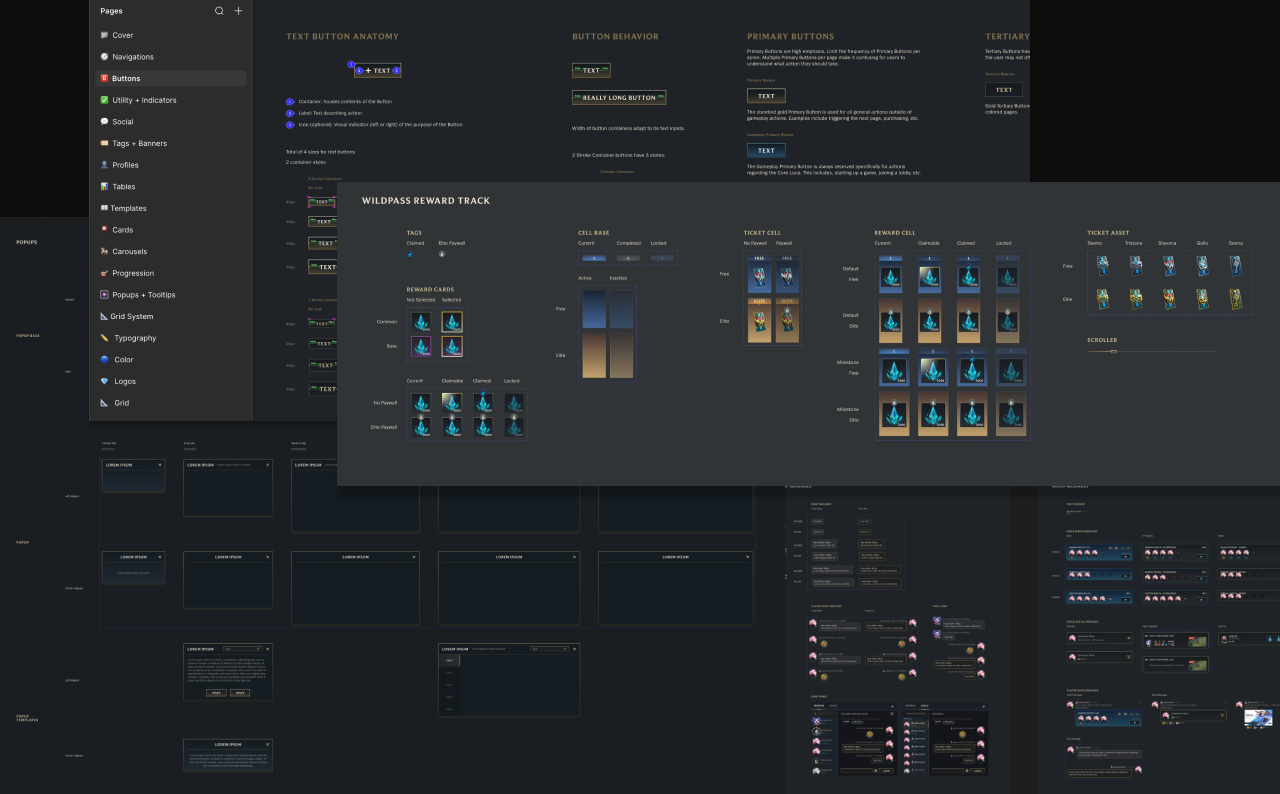This screenshot has width=1280, height=794.
Task: Pick the Active Free cell gradient
Action: pyautogui.click(x=594, y=310)
